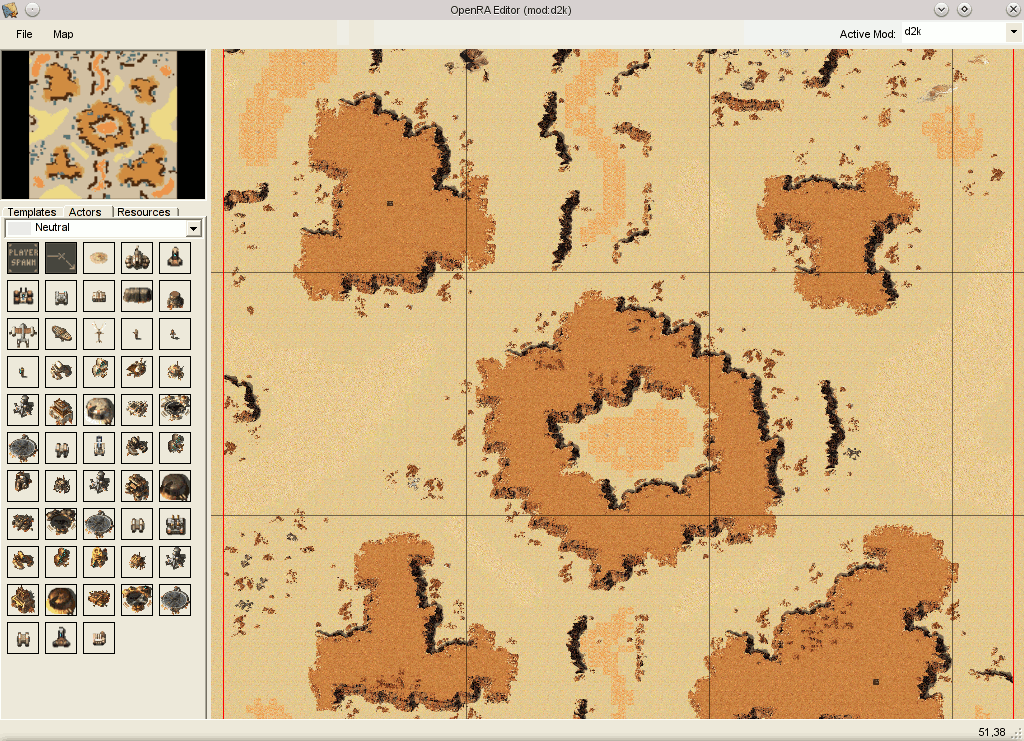Click the minimap preview thumbnail
Screen dimensions: 1024x741
103,125
